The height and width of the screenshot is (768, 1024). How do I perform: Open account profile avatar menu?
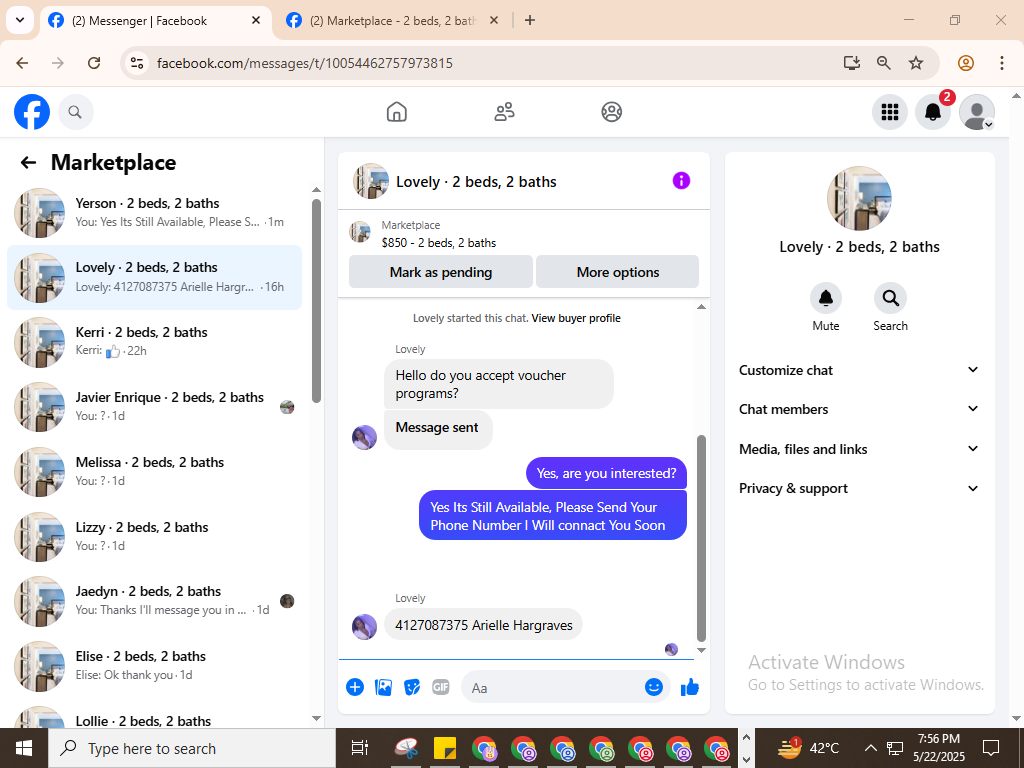(x=976, y=112)
